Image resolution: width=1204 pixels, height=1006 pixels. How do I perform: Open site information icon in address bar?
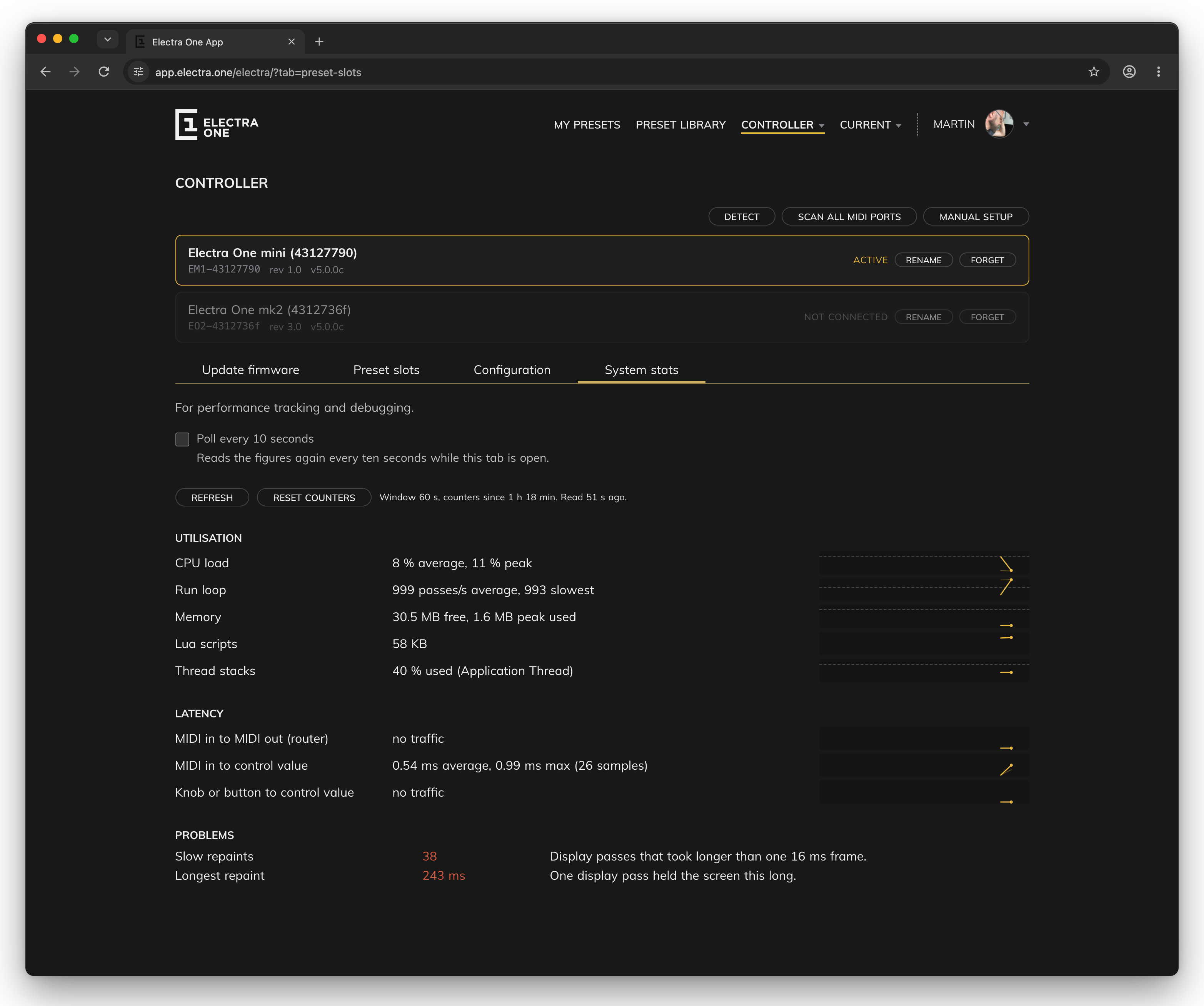click(139, 72)
